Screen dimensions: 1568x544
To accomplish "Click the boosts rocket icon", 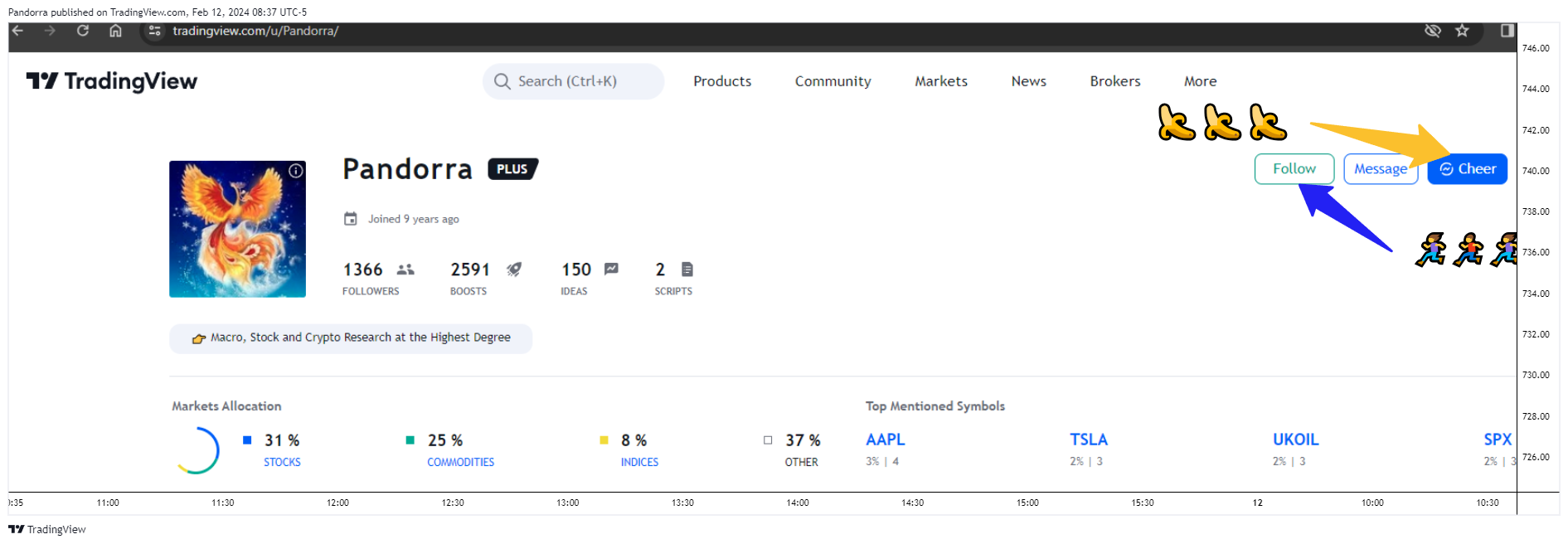I will (514, 270).
